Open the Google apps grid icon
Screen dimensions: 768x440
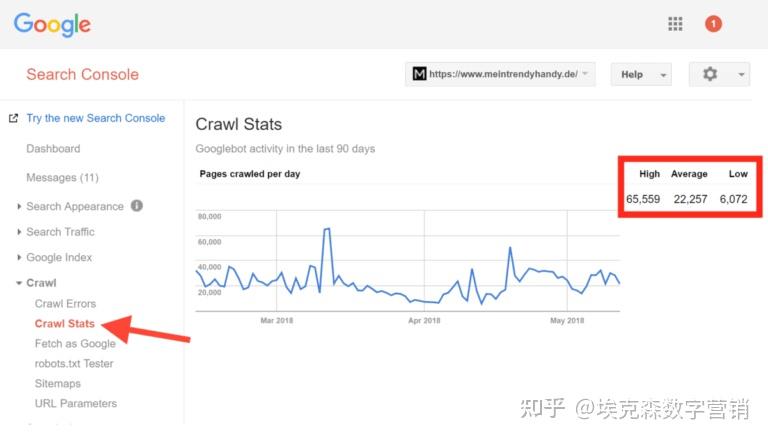675,24
